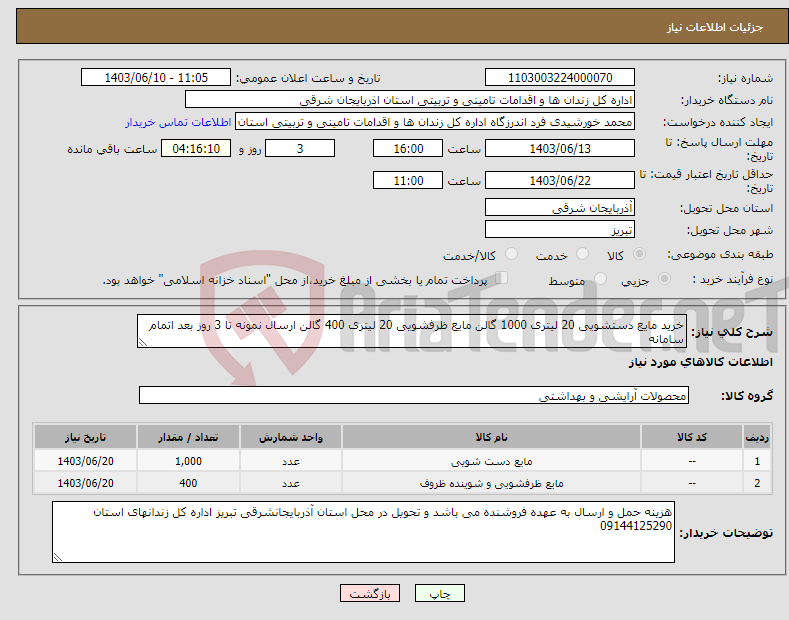Click the شرح کلی نیاز description textarea
789x620 pixels.
click(412, 331)
